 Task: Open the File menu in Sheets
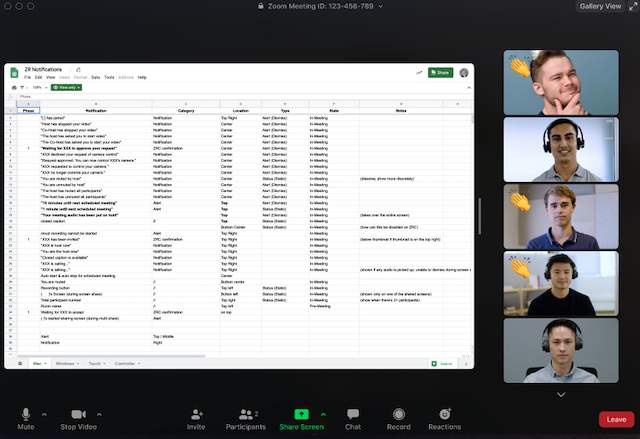tap(27, 77)
